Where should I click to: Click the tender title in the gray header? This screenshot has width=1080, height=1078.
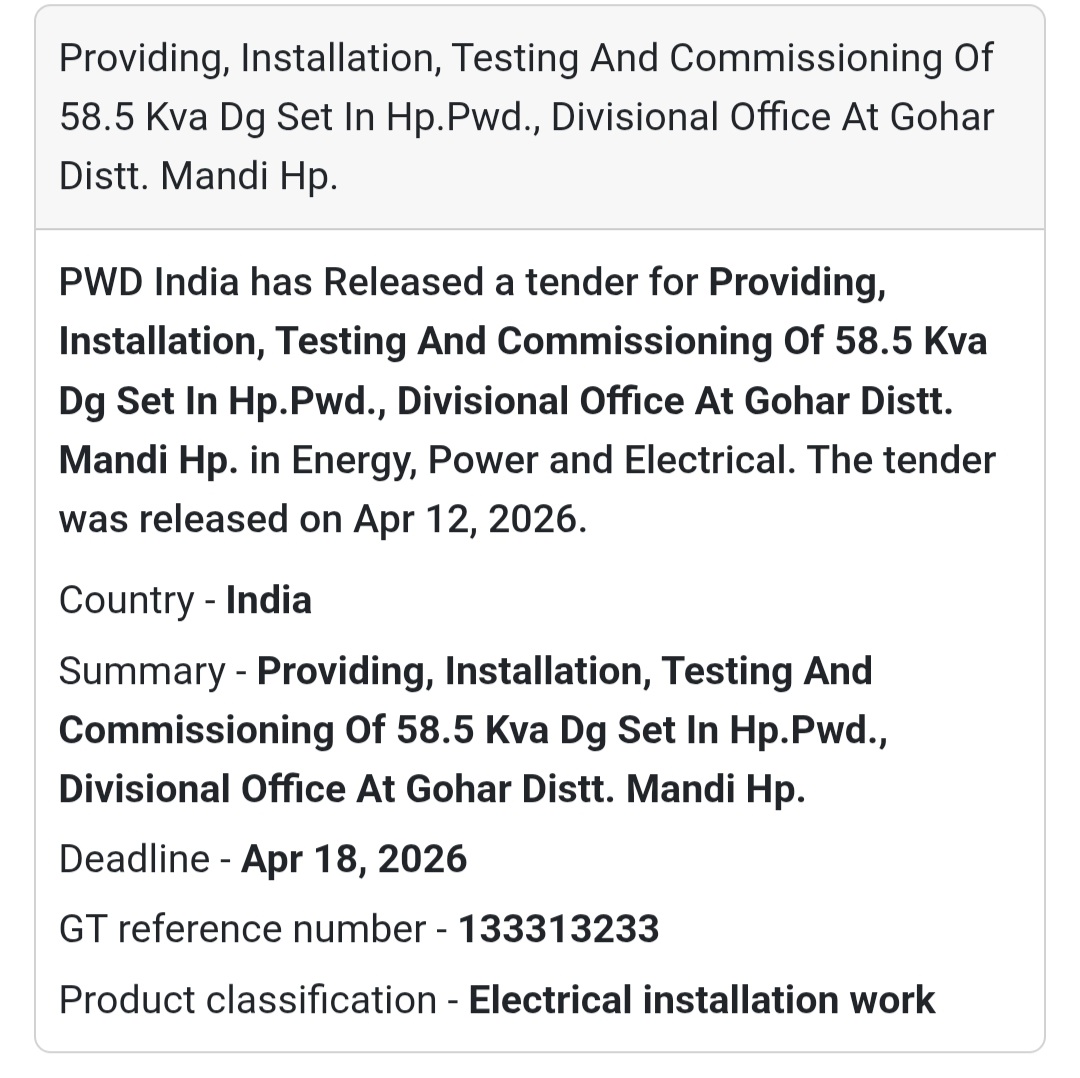pyautogui.click(x=526, y=117)
